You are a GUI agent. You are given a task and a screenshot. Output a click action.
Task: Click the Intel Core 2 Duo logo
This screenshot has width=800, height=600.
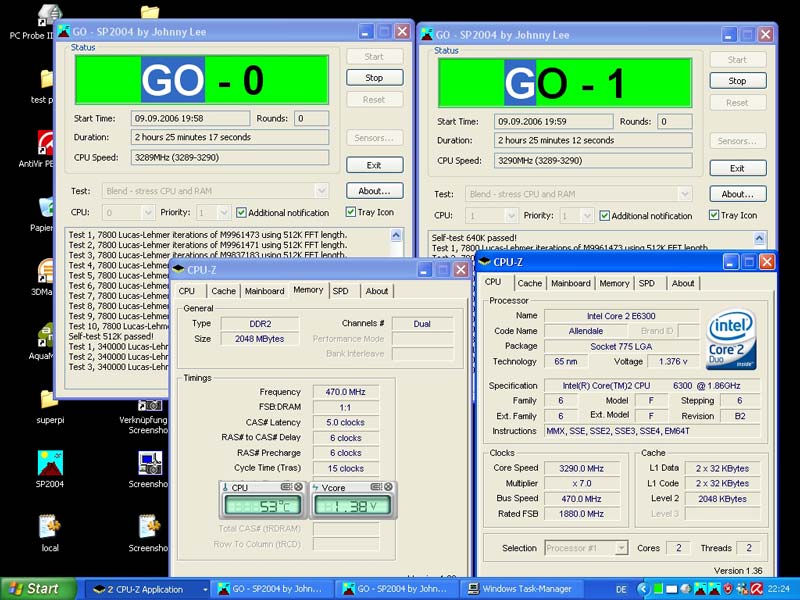[731, 339]
